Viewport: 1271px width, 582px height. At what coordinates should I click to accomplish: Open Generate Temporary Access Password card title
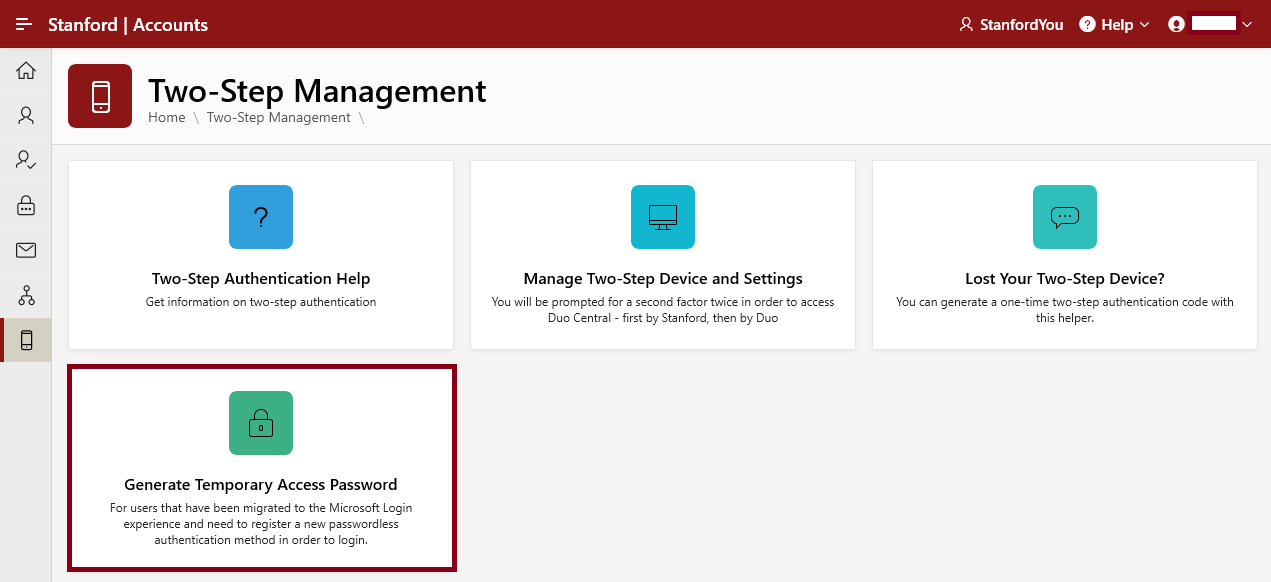261,485
